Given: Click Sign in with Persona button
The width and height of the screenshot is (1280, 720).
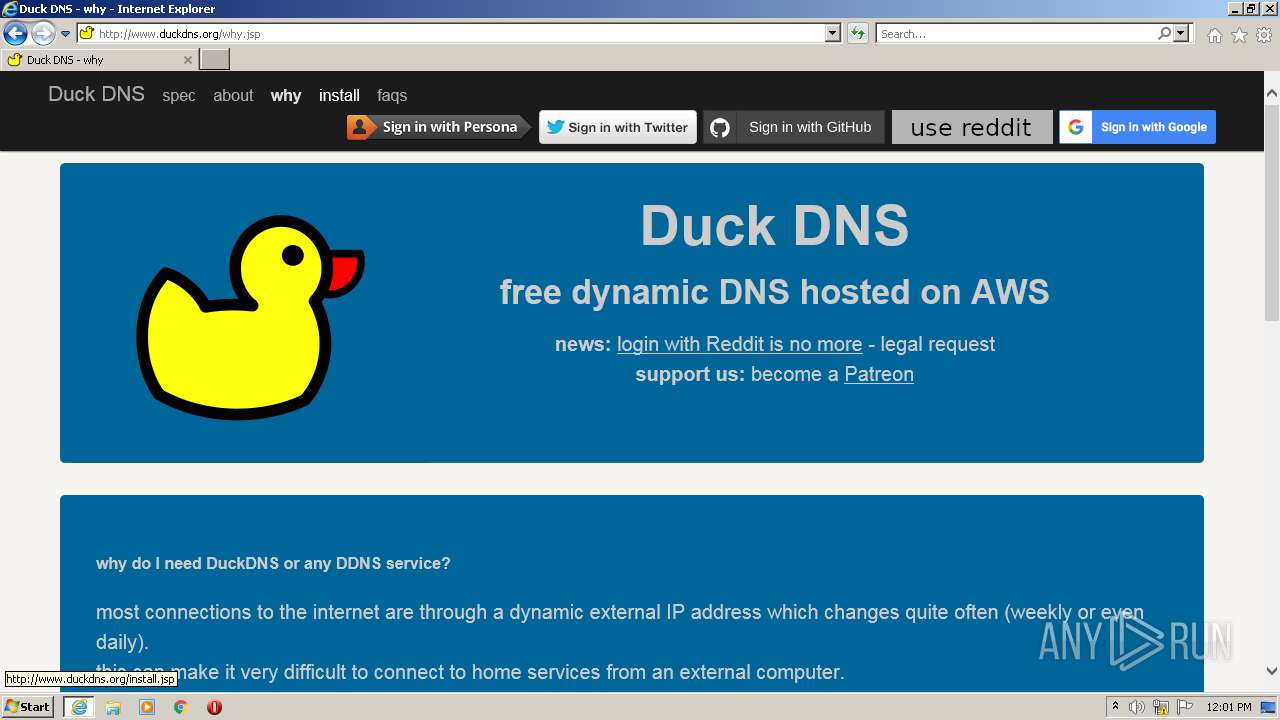Looking at the screenshot, I should click(x=439, y=127).
